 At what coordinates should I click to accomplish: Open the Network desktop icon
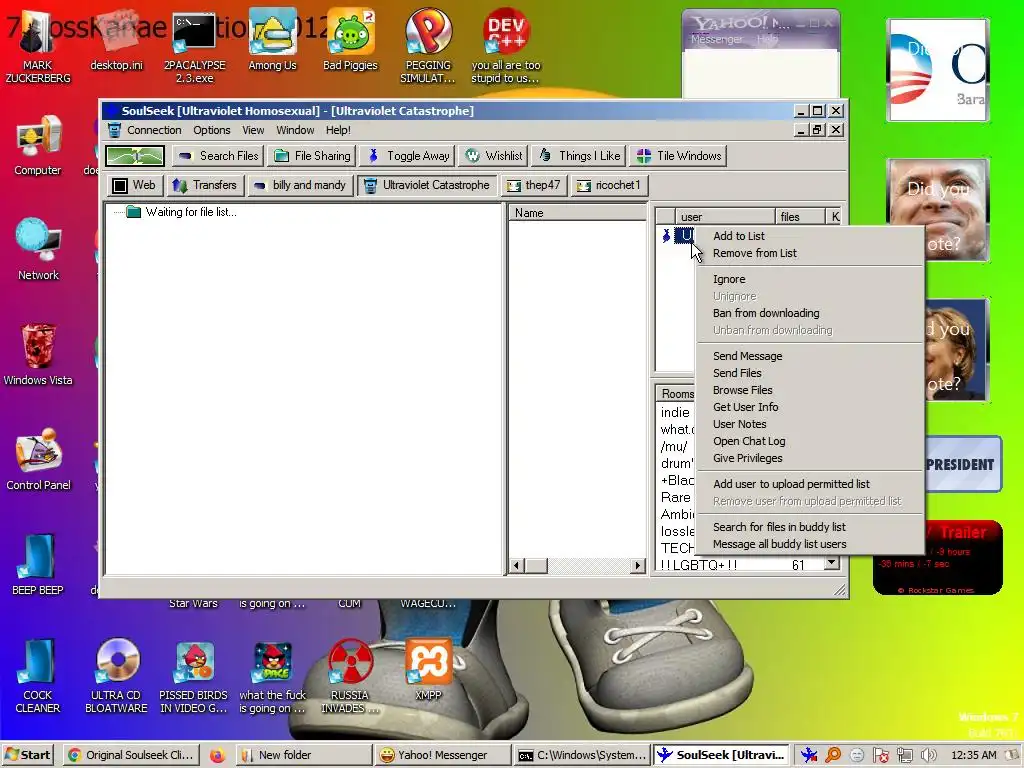click(x=38, y=249)
